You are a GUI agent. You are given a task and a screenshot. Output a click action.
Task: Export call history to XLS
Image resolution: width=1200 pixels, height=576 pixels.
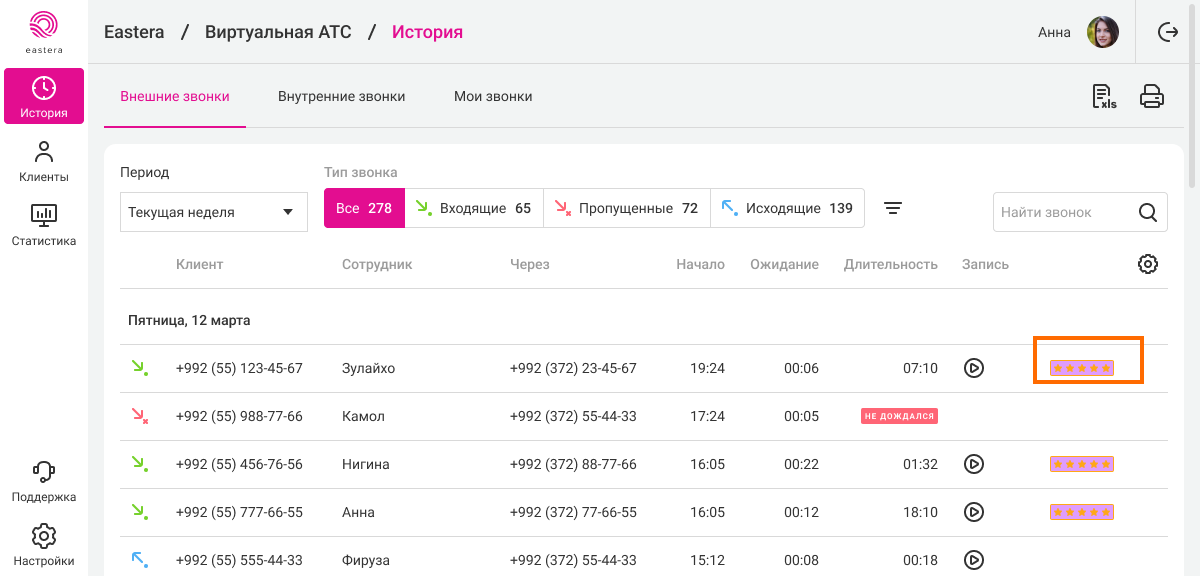(x=1104, y=97)
